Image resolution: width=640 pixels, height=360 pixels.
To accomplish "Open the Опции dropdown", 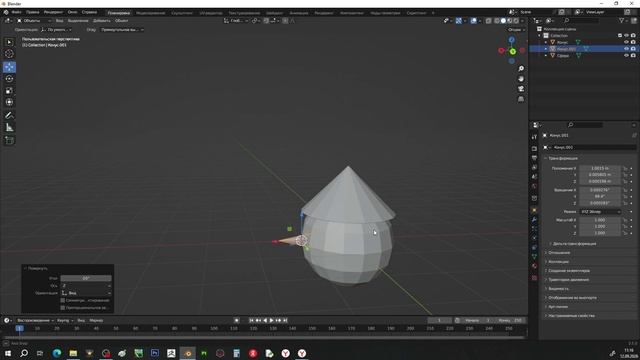I will coord(516,30).
